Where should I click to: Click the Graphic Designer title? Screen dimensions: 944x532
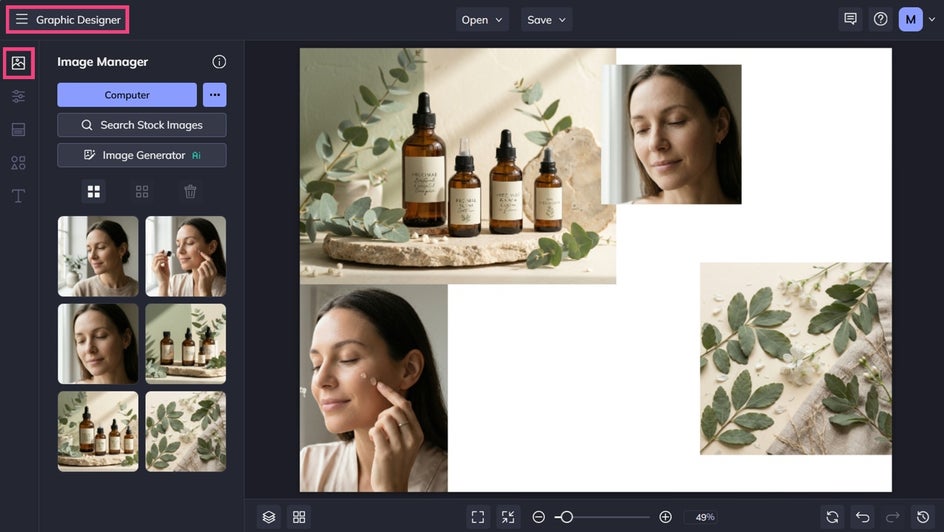(78, 20)
